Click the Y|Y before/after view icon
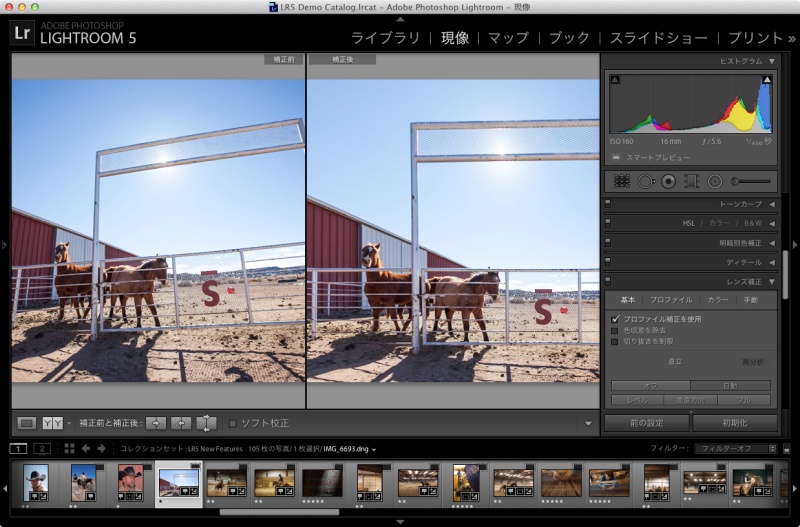Image resolution: width=800 pixels, height=527 pixels. (53, 423)
